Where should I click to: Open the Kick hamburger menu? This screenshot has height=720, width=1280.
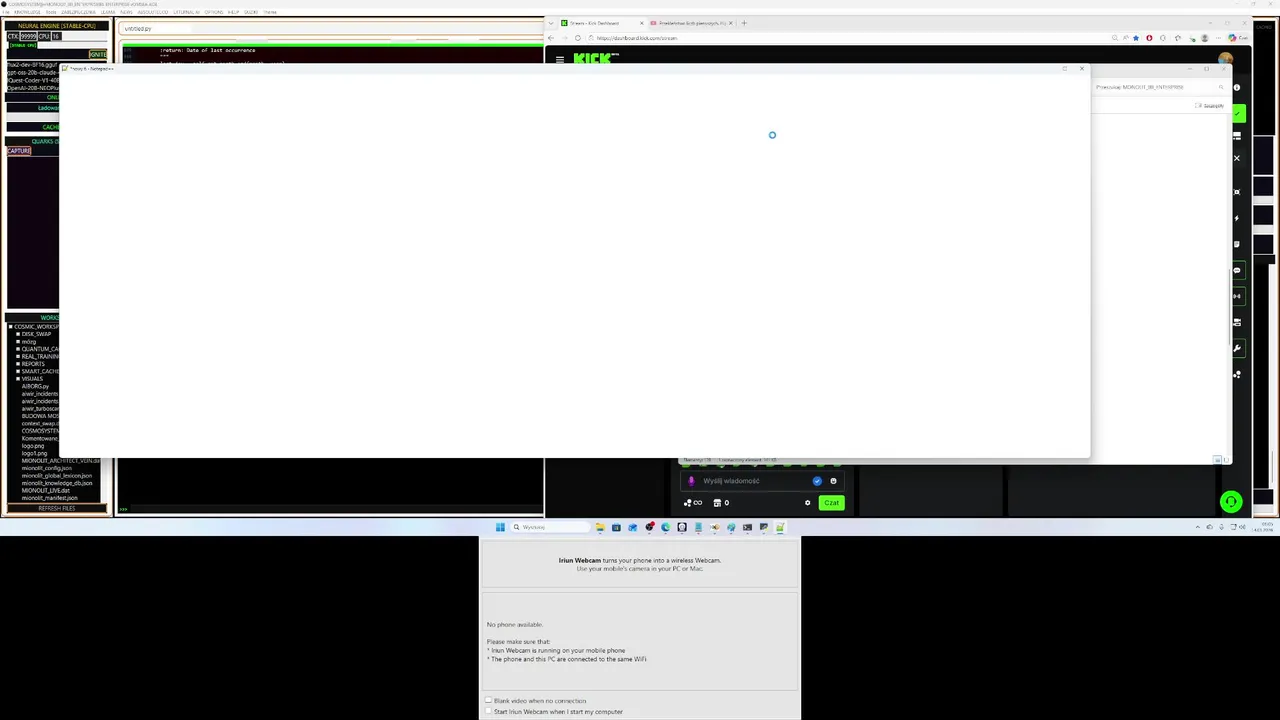pyautogui.click(x=560, y=60)
